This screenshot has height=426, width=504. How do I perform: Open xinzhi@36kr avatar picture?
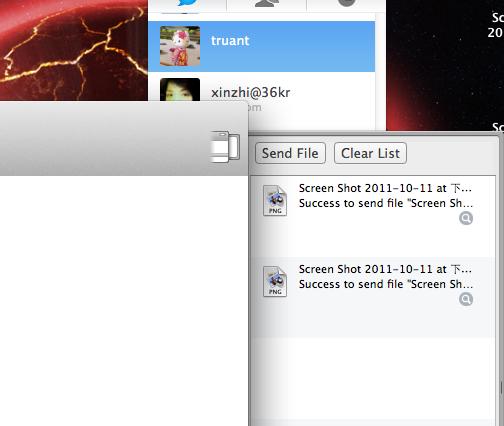(x=180, y=90)
